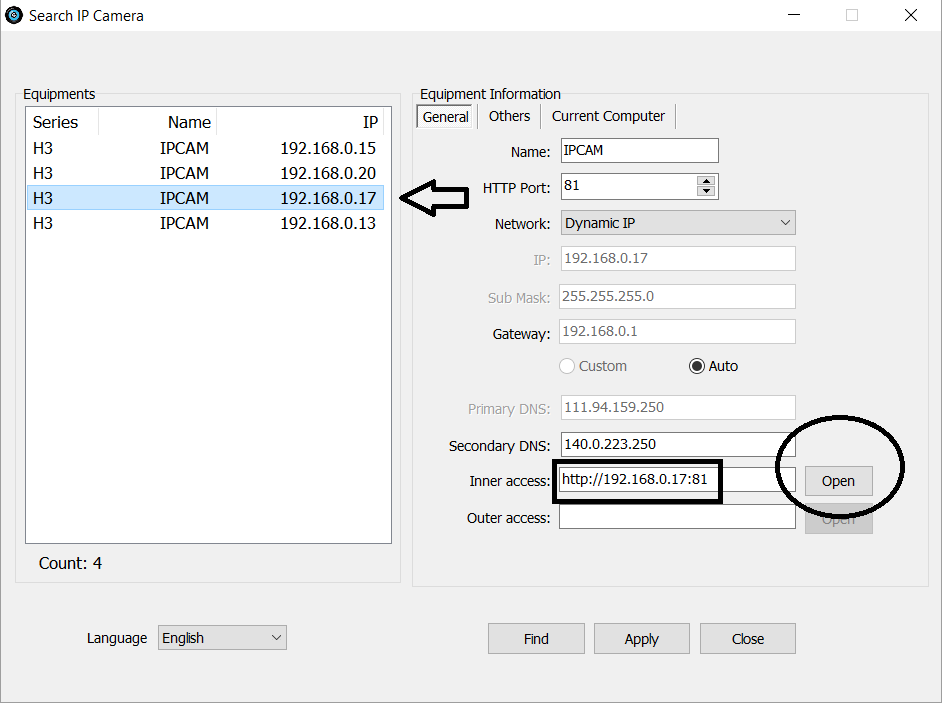Viewport: 942px width, 703px height.
Task: Expand the Network type dropdown
Action: pyautogui.click(x=678, y=223)
